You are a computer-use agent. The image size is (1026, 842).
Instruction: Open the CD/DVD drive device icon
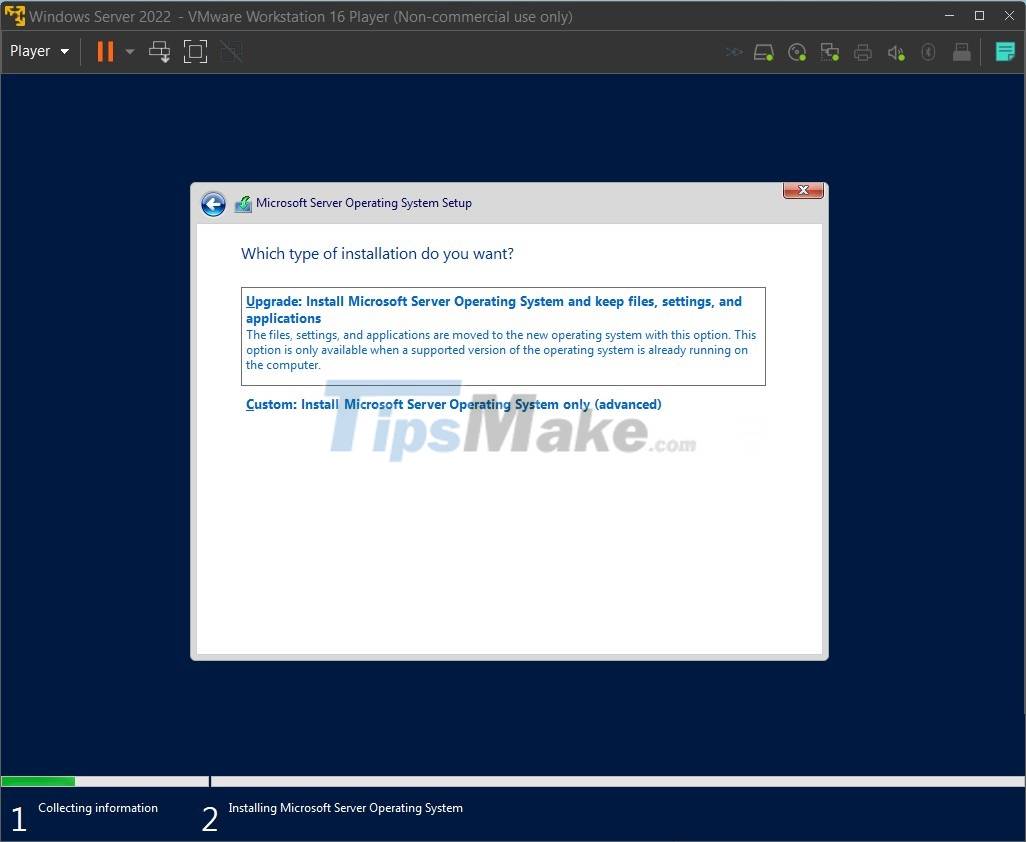(797, 51)
